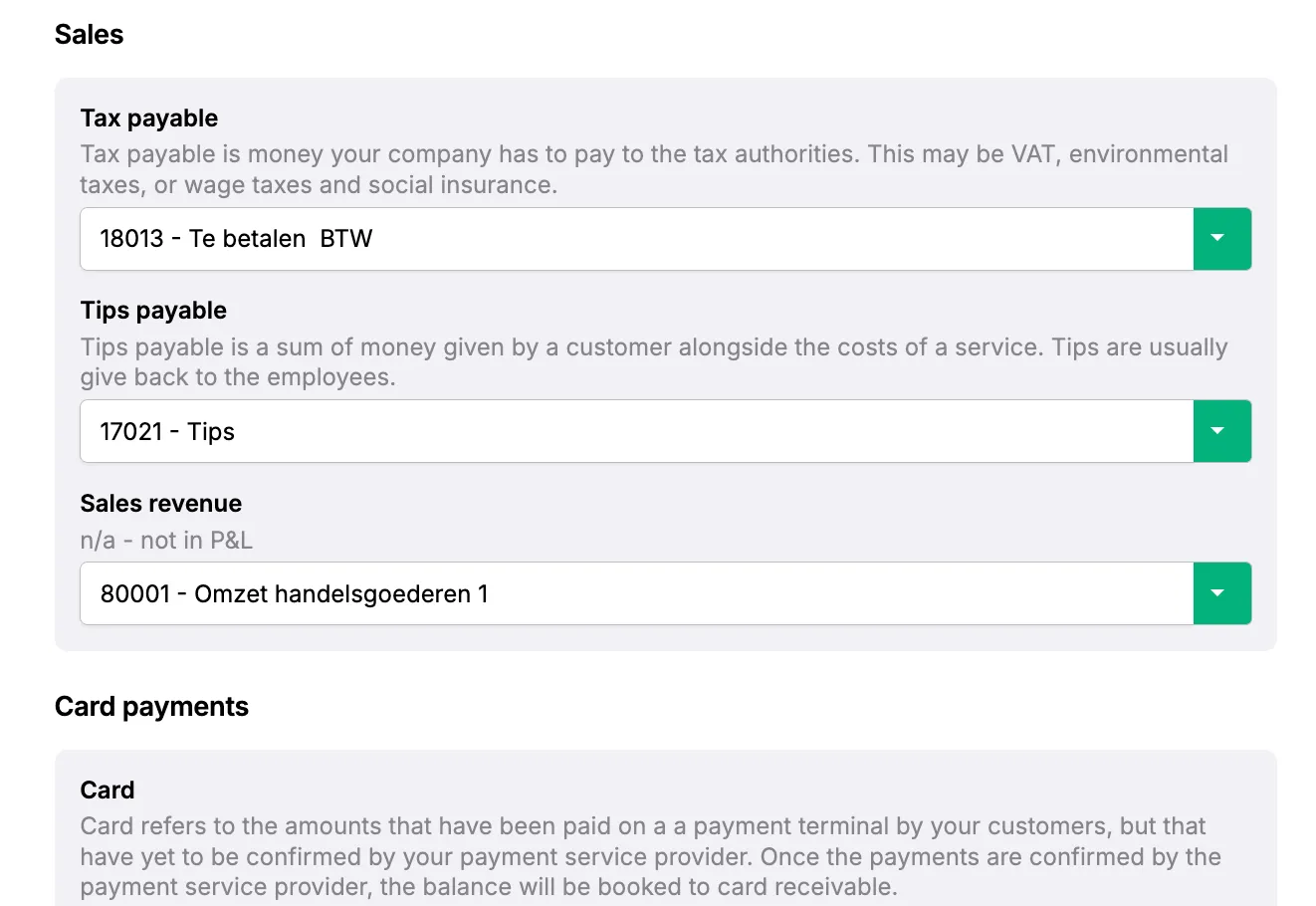
Task: Click the 'Tax payable' field label
Action: 149,118
